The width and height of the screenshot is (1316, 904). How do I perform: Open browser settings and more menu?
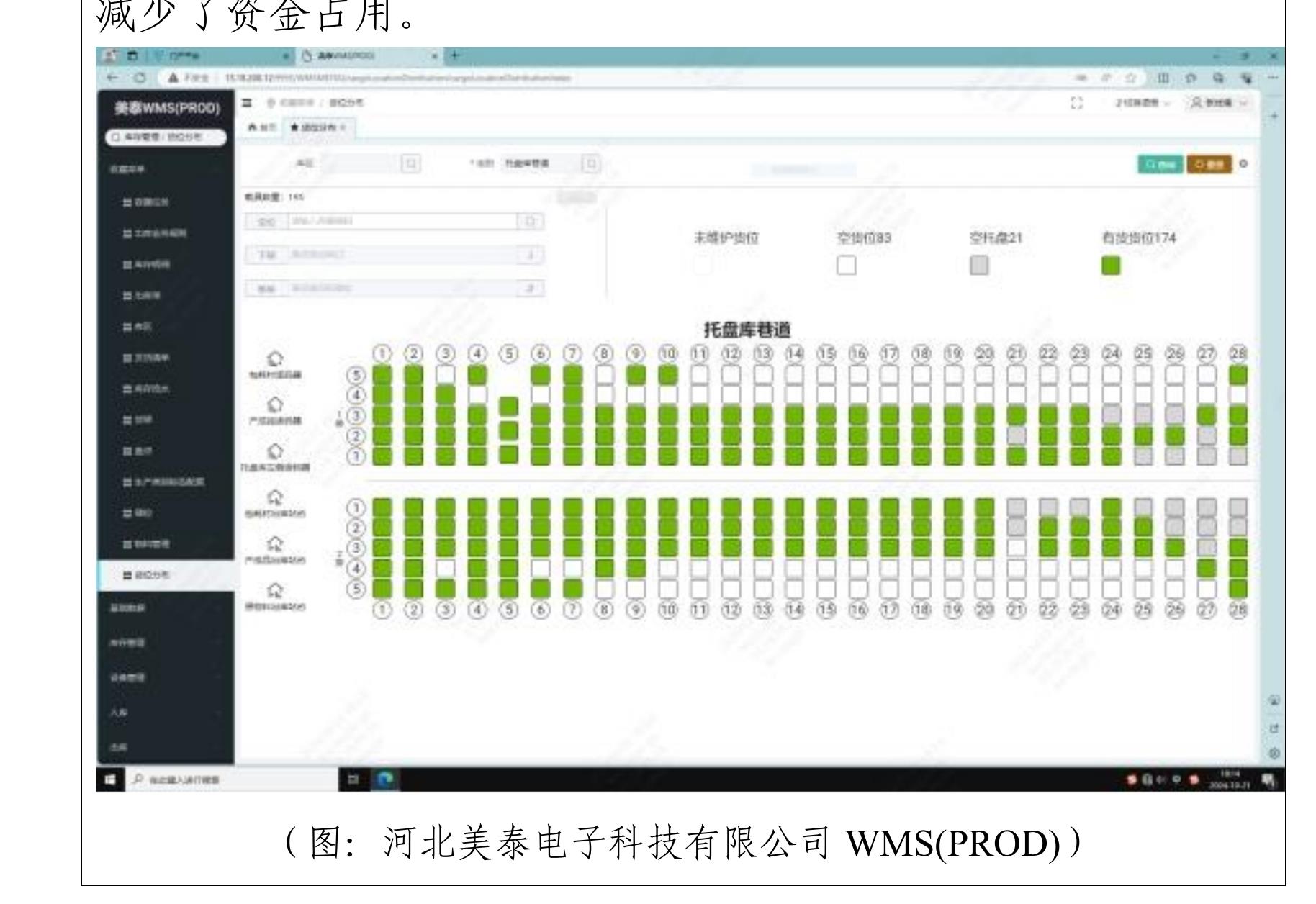[x=1271, y=78]
